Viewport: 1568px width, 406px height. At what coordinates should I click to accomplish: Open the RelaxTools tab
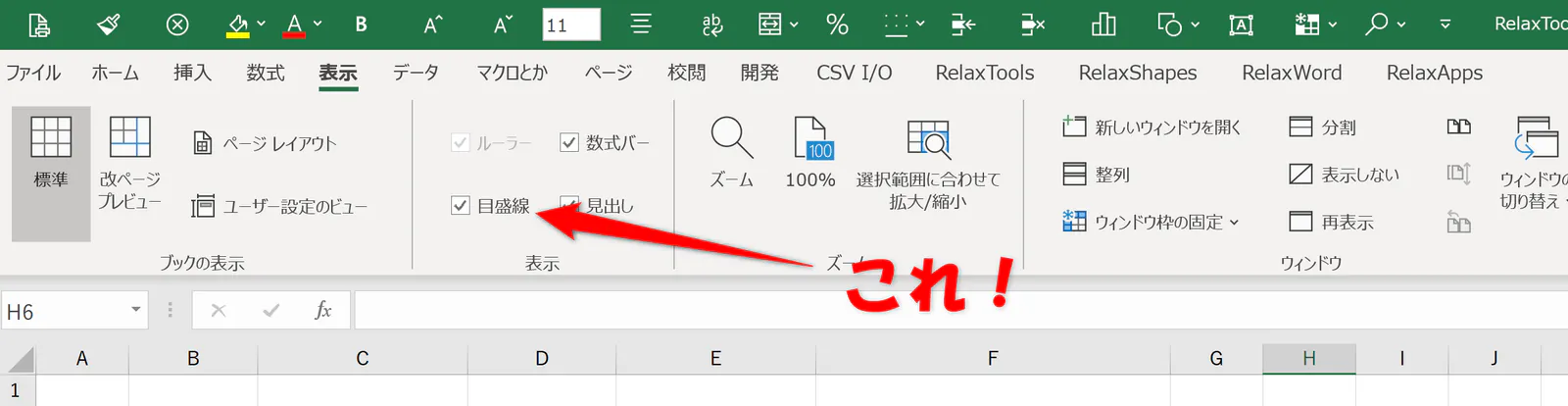pos(985,73)
